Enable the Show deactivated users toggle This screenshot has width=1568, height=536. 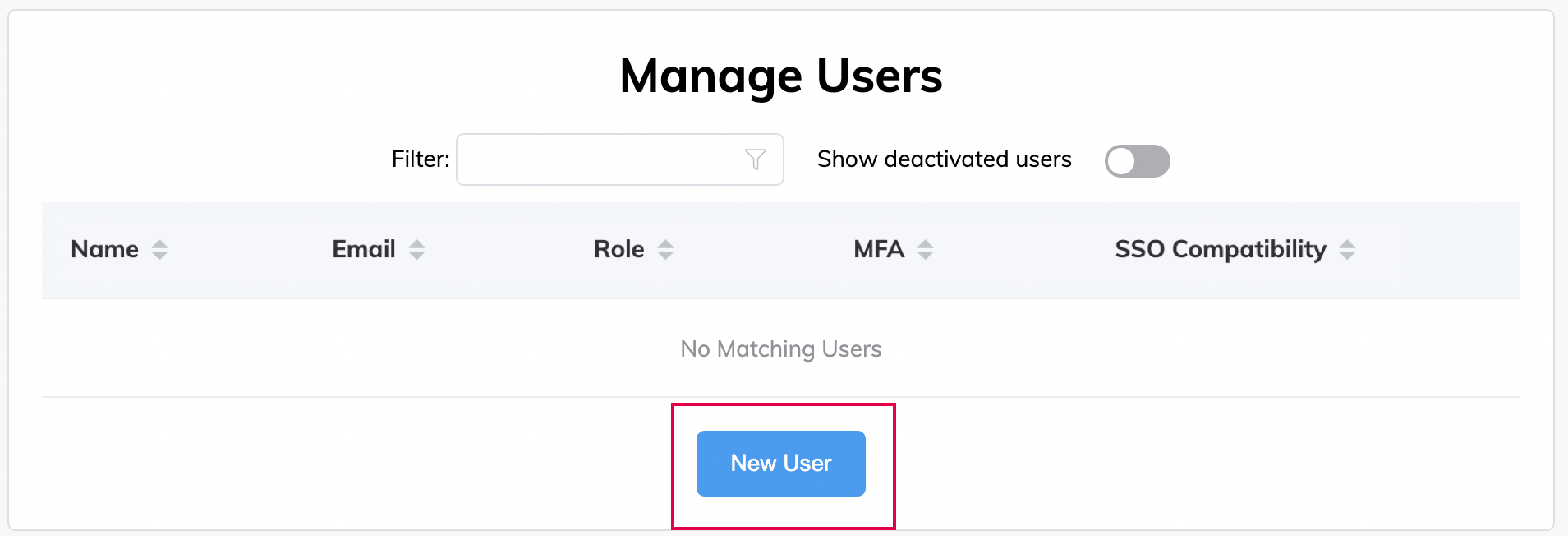(1138, 161)
